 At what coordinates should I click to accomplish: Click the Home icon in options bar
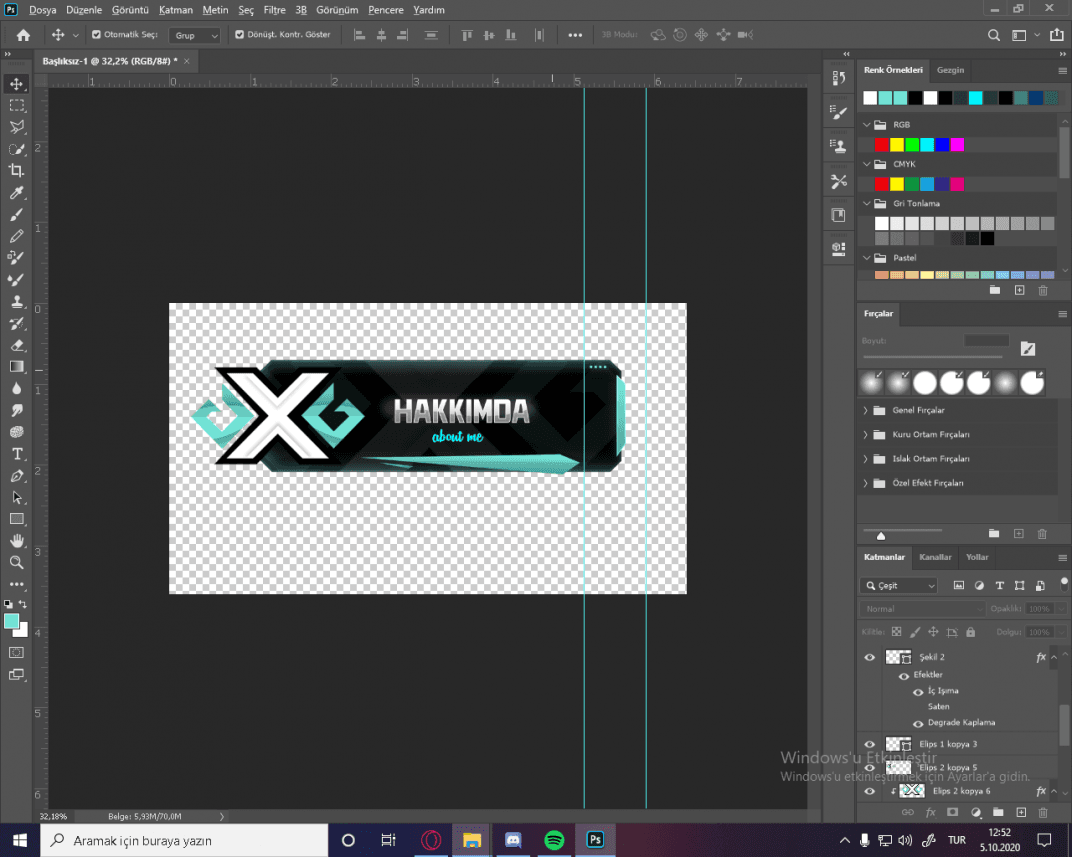point(23,35)
